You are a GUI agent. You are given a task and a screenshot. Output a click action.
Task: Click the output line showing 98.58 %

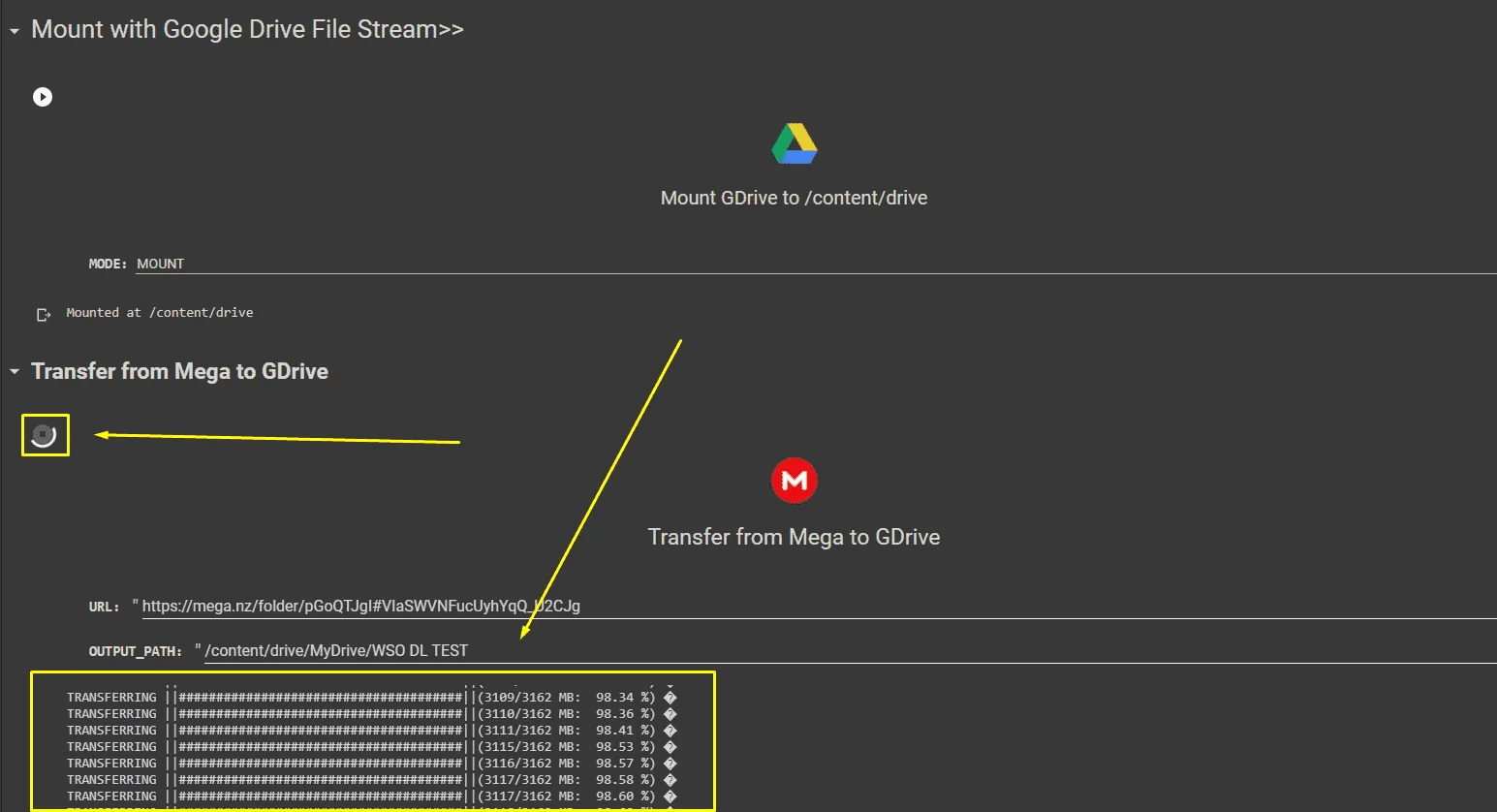[372, 780]
